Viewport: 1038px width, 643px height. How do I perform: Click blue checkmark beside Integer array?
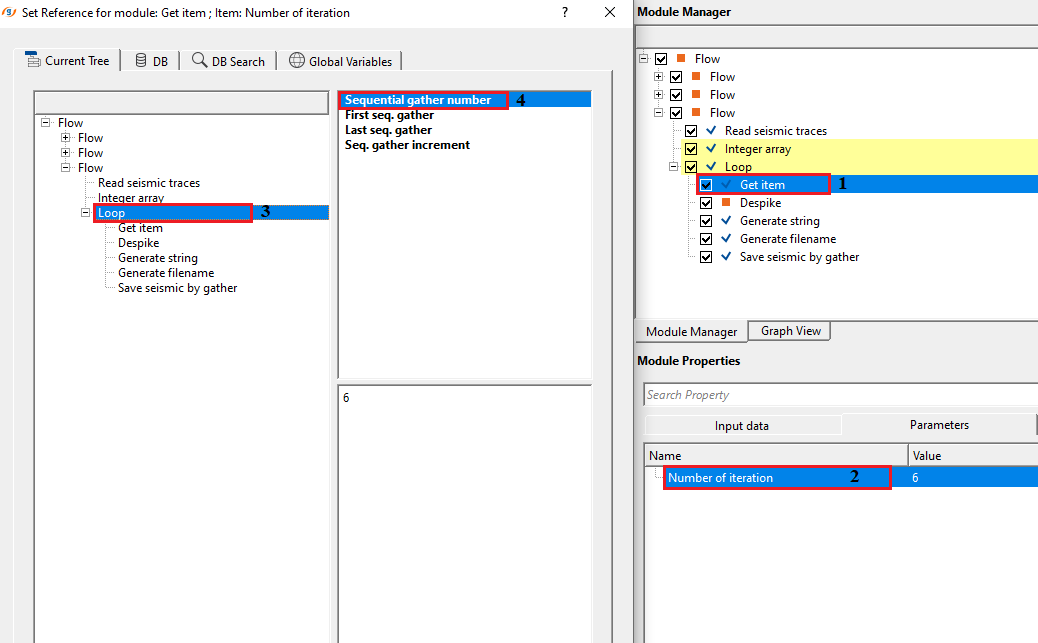point(711,148)
